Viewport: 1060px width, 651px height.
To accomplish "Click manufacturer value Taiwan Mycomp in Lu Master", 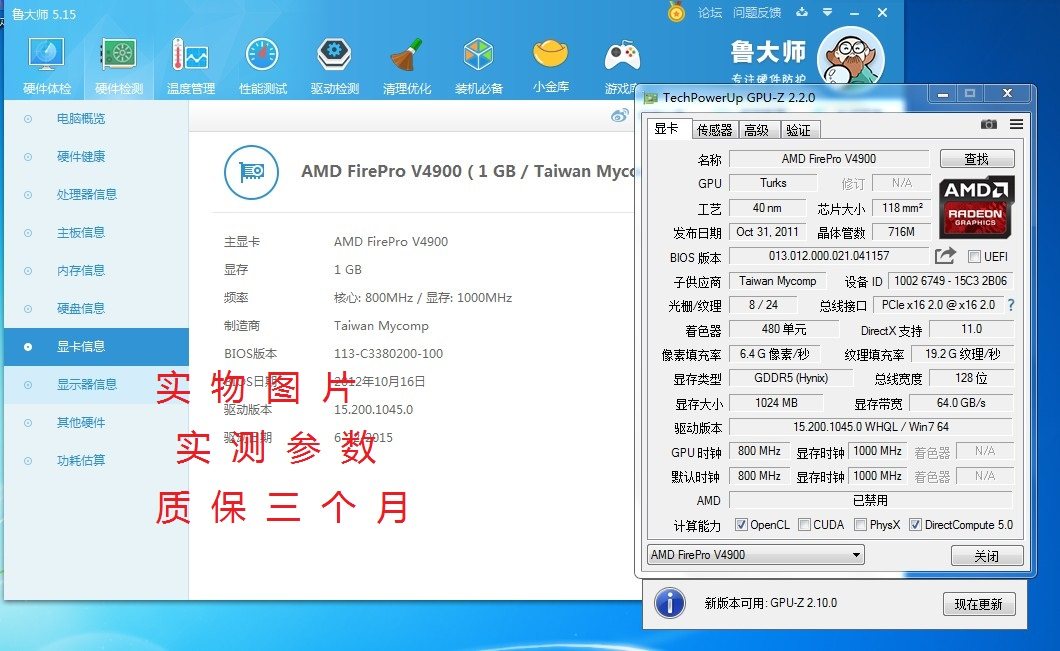I will tap(381, 326).
